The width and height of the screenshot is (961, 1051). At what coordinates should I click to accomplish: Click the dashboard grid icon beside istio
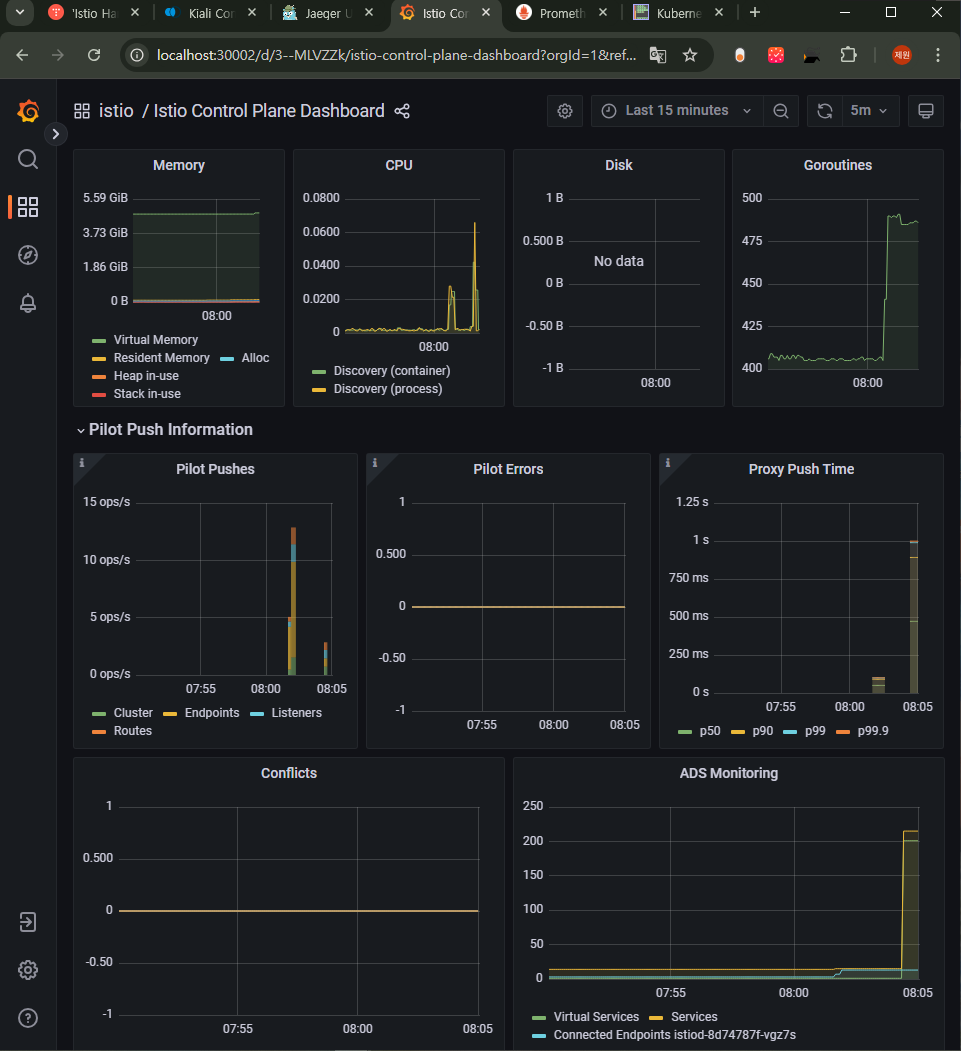[x=82, y=111]
